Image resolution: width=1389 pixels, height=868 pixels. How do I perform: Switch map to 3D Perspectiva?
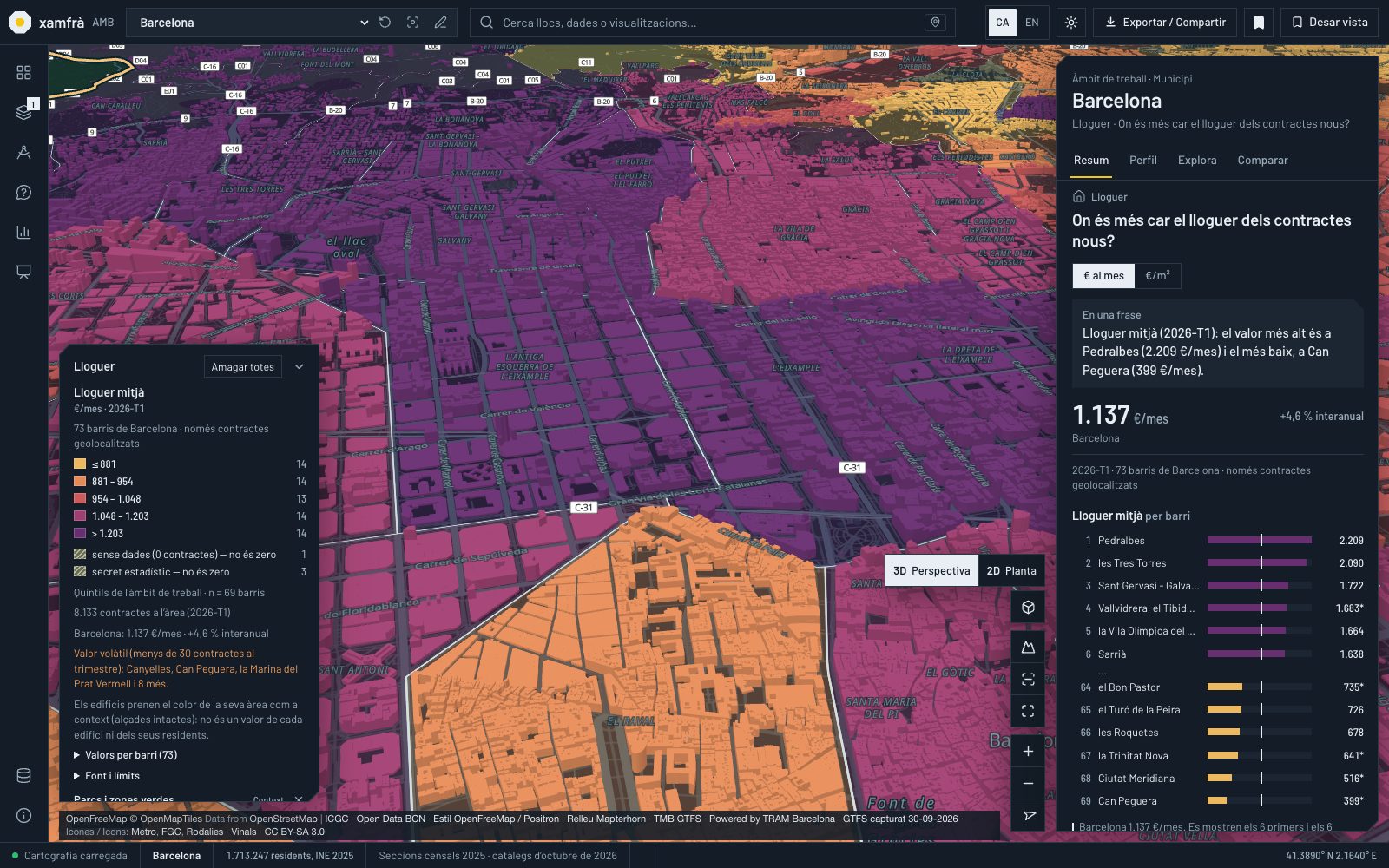point(931,570)
